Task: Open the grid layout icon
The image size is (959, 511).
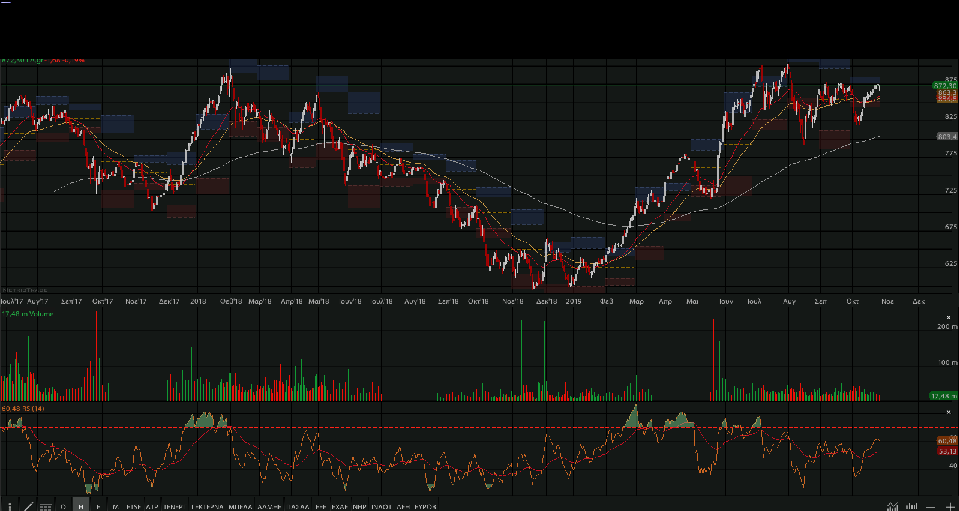Action: pos(45,507)
